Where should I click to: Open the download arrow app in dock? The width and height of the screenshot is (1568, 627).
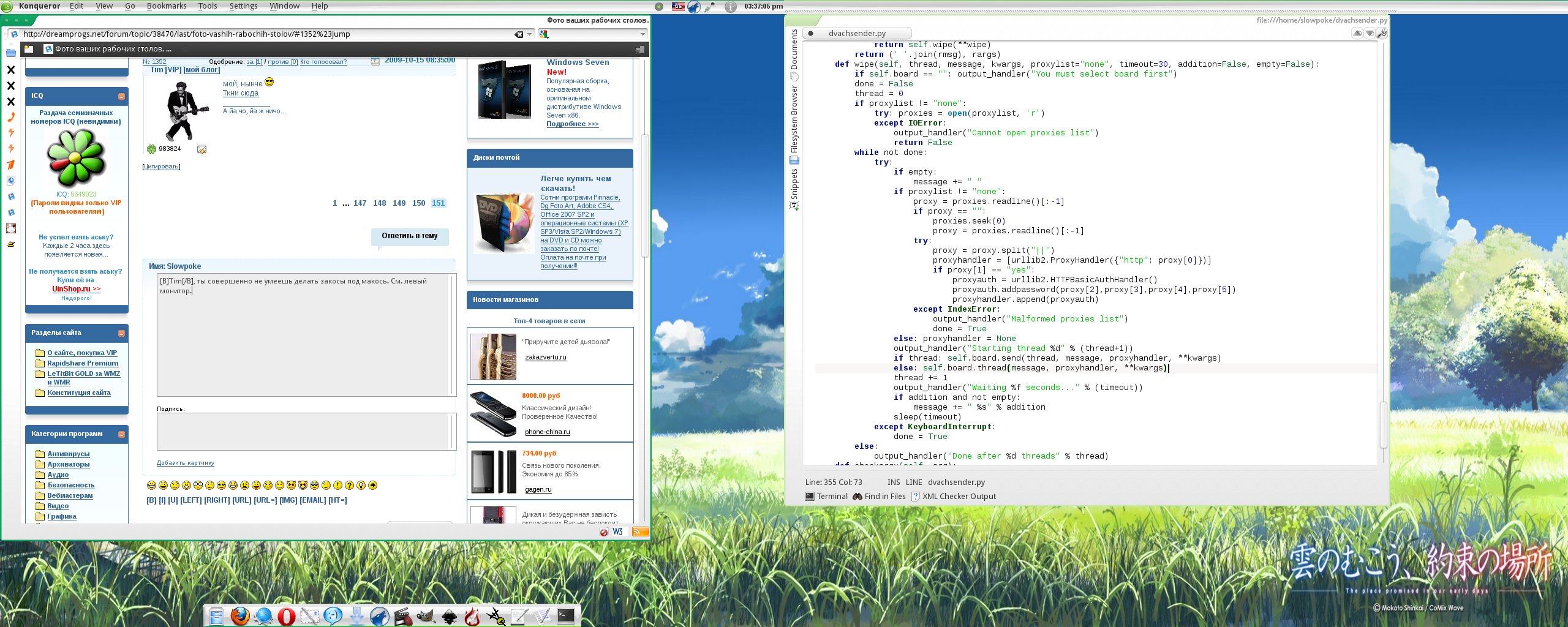pos(356,615)
